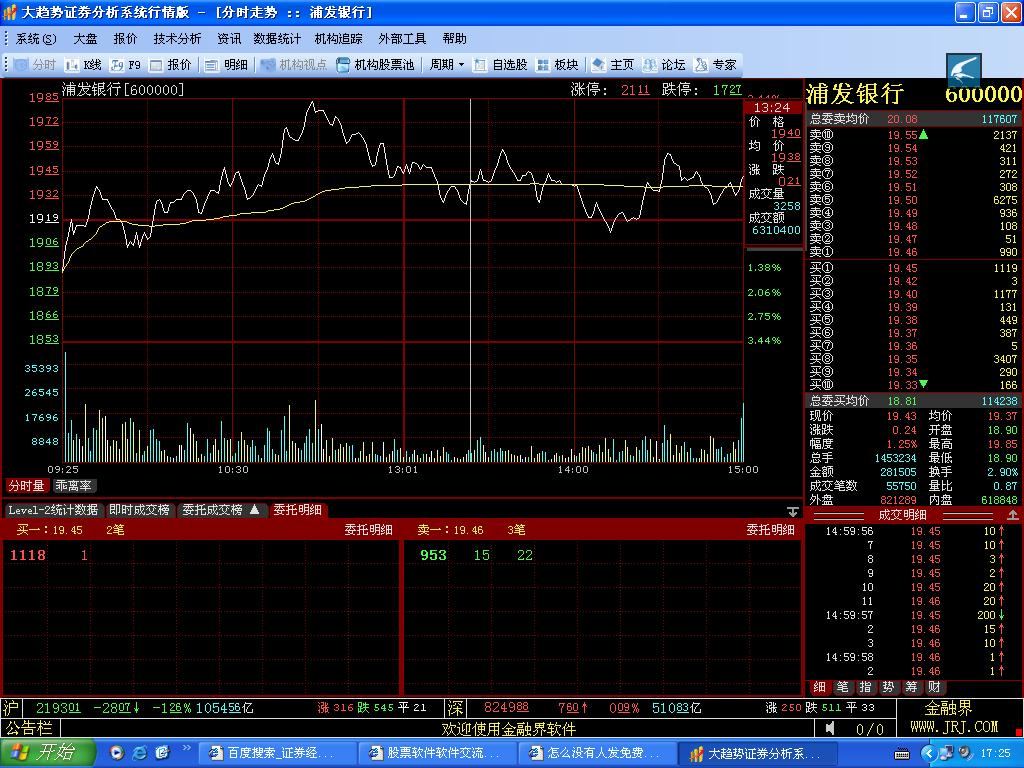This screenshot has height=768, width=1024.
Task: Open the 系统(S) menu
Action: pyautogui.click(x=36, y=39)
